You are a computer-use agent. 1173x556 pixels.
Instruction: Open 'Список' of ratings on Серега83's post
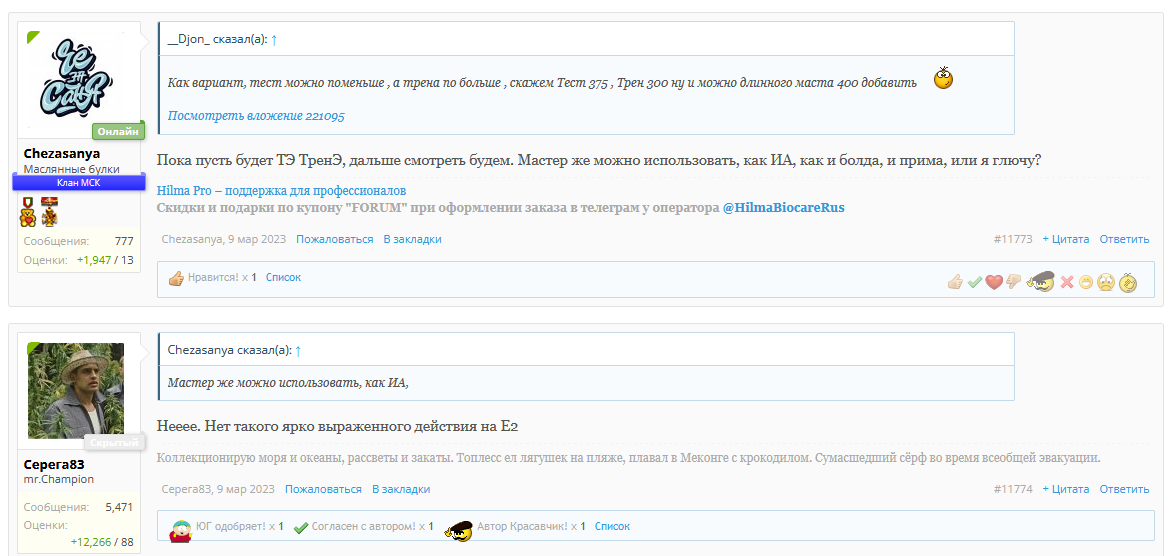tap(612, 527)
